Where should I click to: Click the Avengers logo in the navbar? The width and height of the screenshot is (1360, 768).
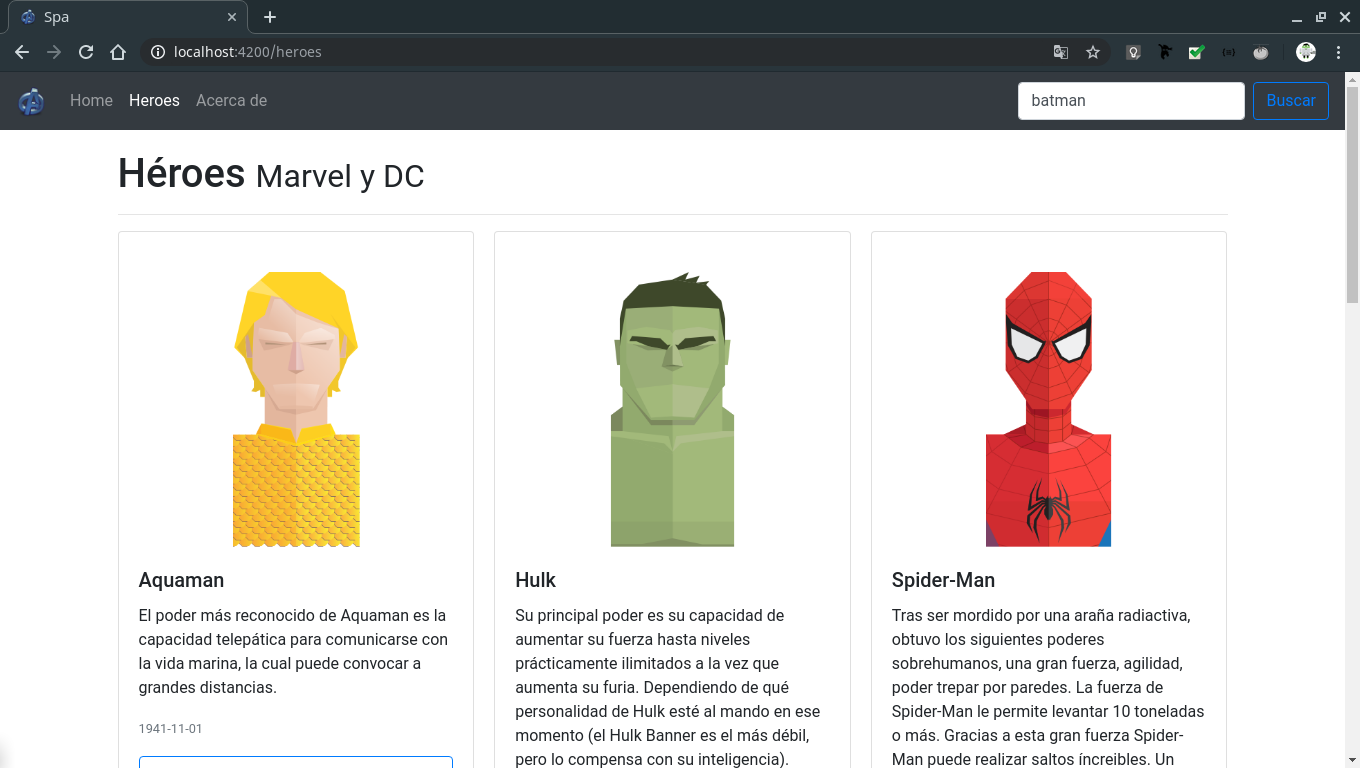[31, 101]
